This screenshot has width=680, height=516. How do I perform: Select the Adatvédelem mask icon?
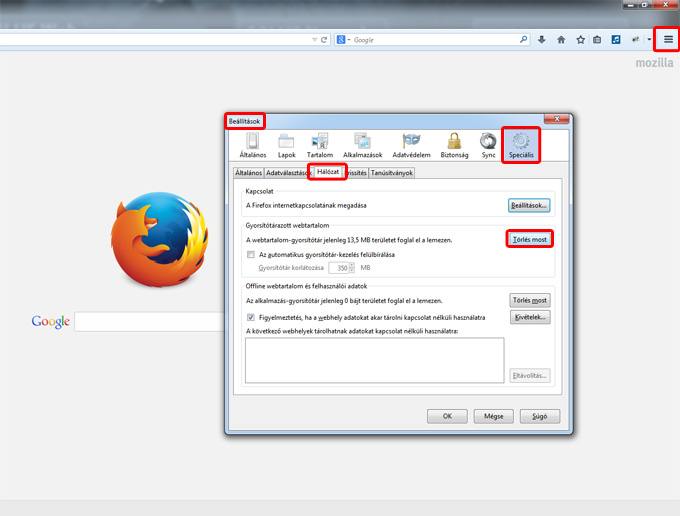(411, 146)
